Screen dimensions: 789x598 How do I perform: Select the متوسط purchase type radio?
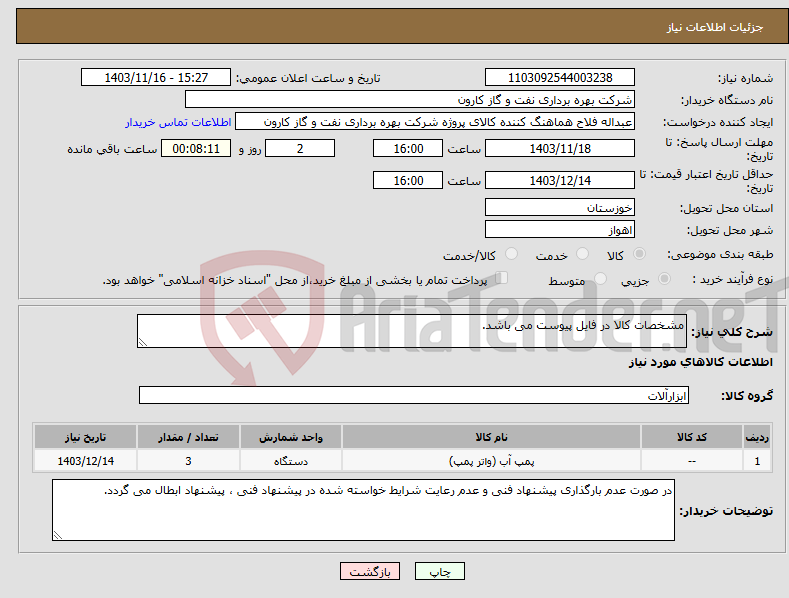click(x=600, y=278)
